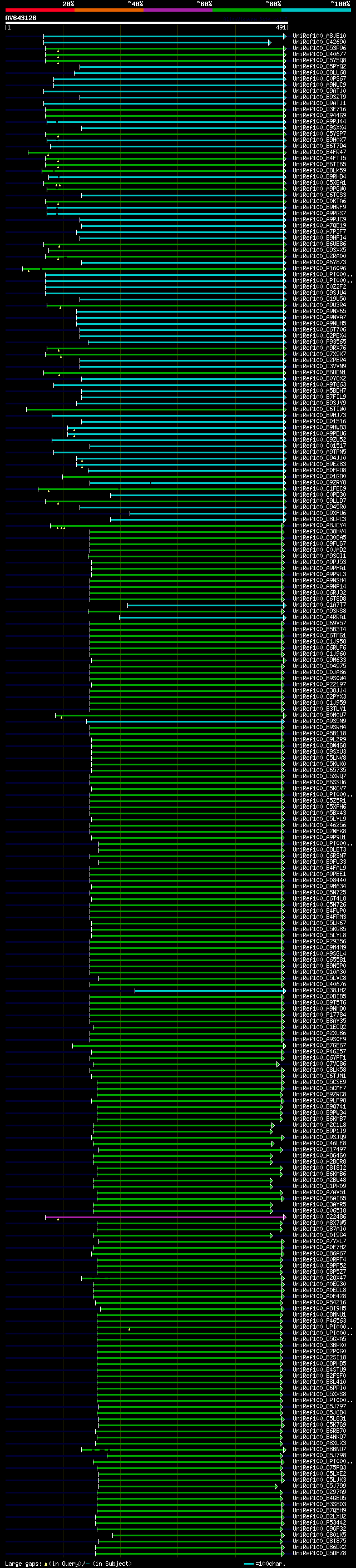The image size is (356, 1568).
Task: Select hit UniRef100_A8JE10
Action: click(x=319, y=36)
